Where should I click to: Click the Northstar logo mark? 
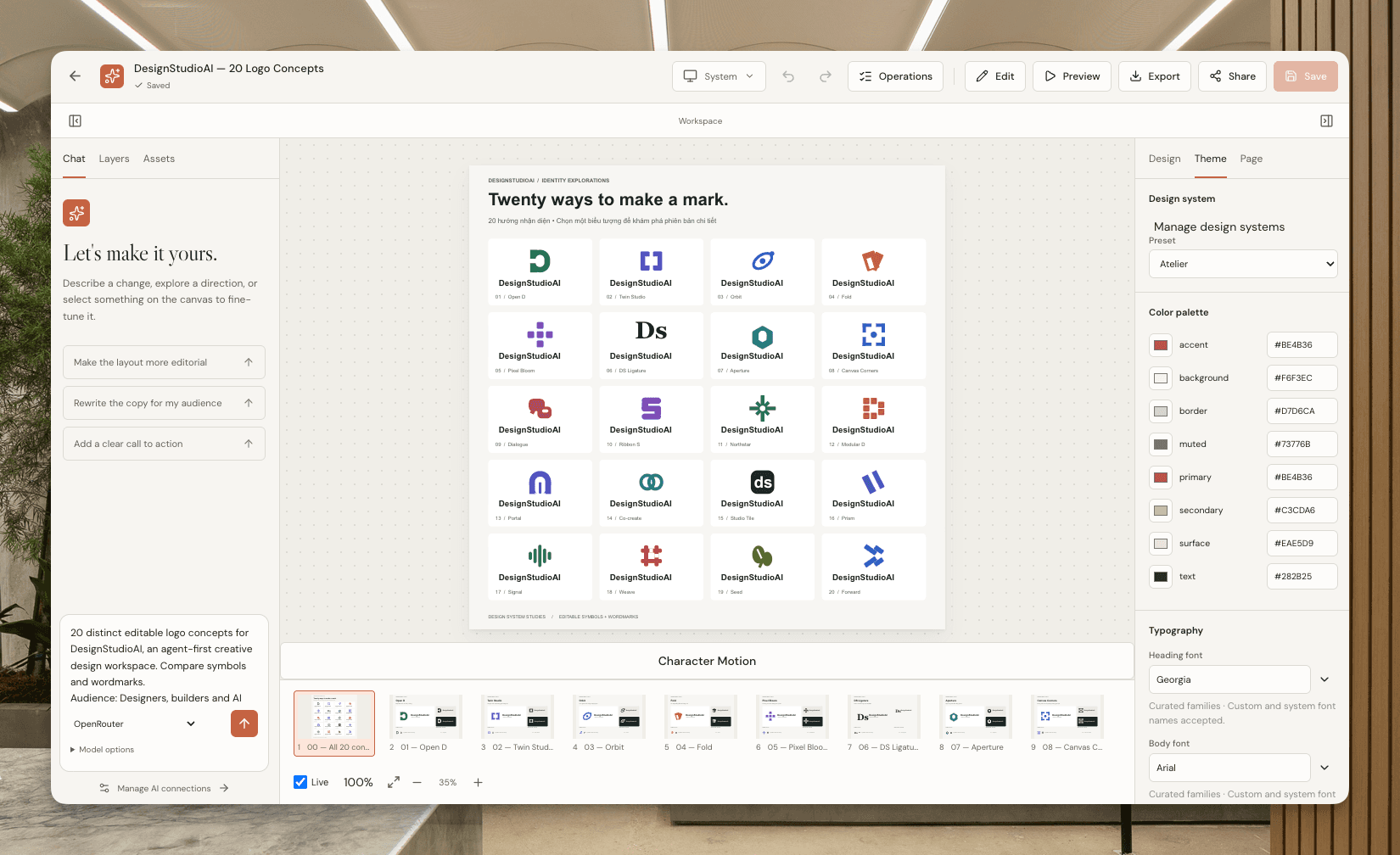point(763,408)
